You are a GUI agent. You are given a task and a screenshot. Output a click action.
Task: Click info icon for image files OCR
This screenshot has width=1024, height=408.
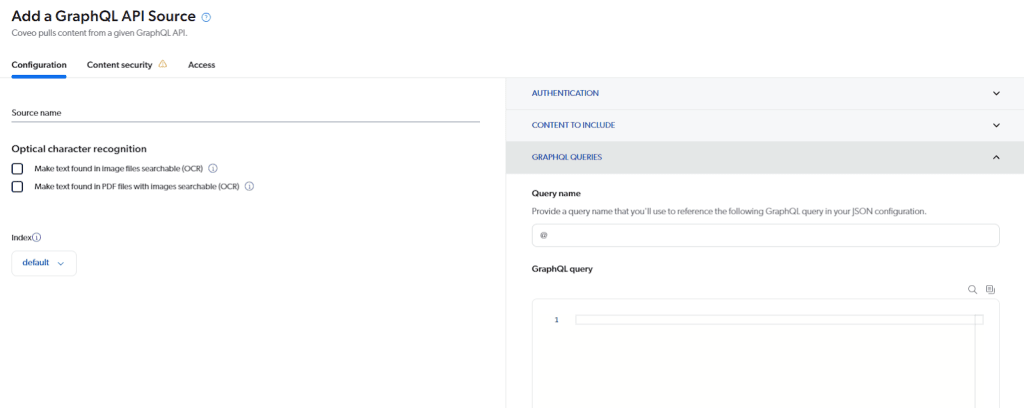(213, 169)
